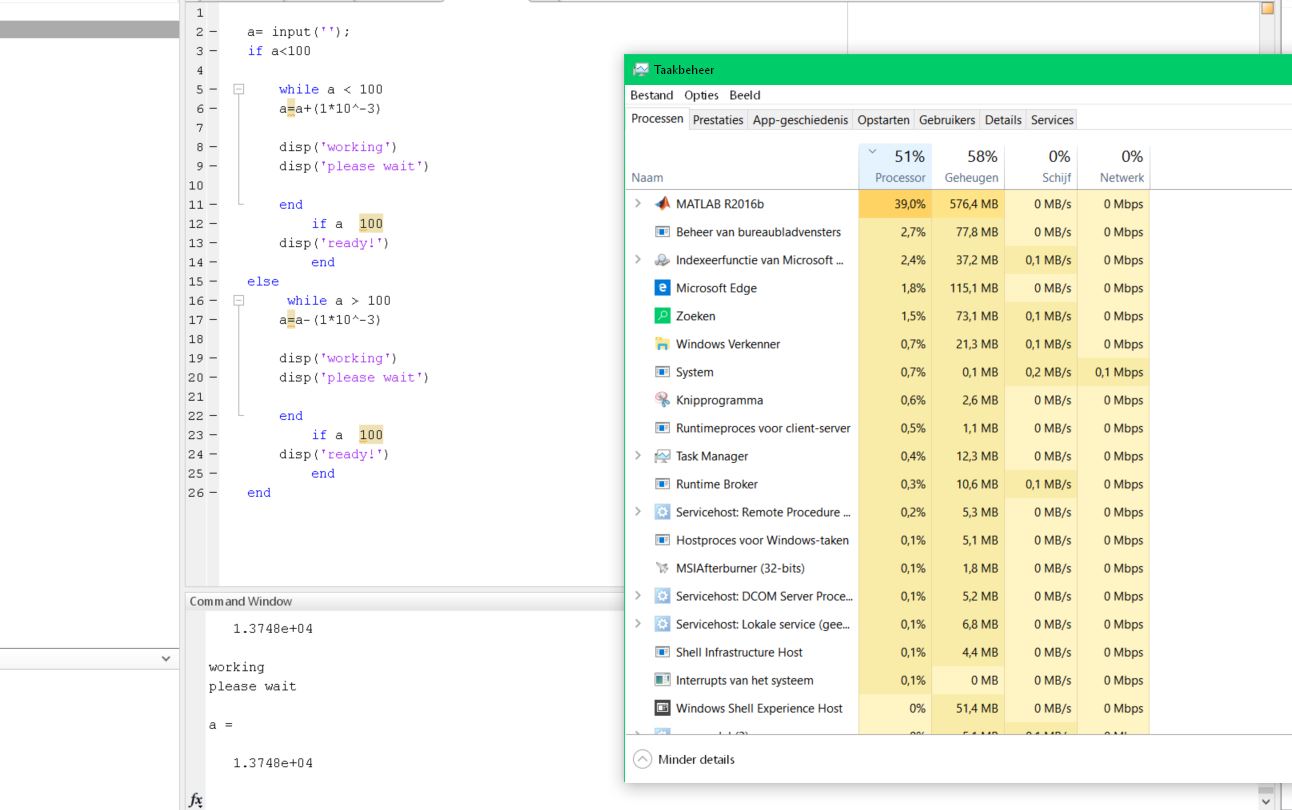This screenshot has width=1292, height=810.
Task: Click the MSIAfterburner process icon
Action: coord(662,568)
